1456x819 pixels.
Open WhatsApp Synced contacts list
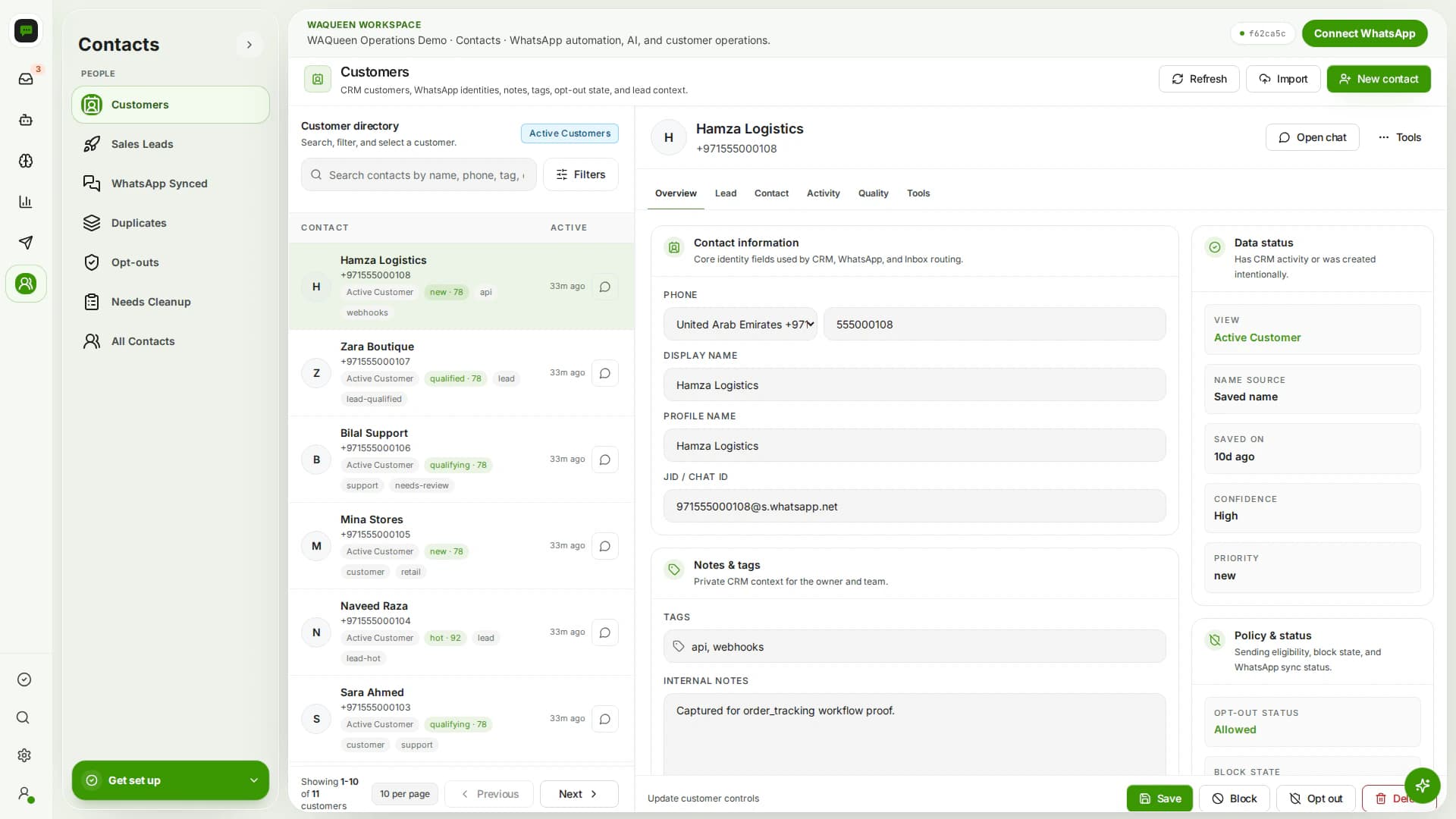pos(171,184)
